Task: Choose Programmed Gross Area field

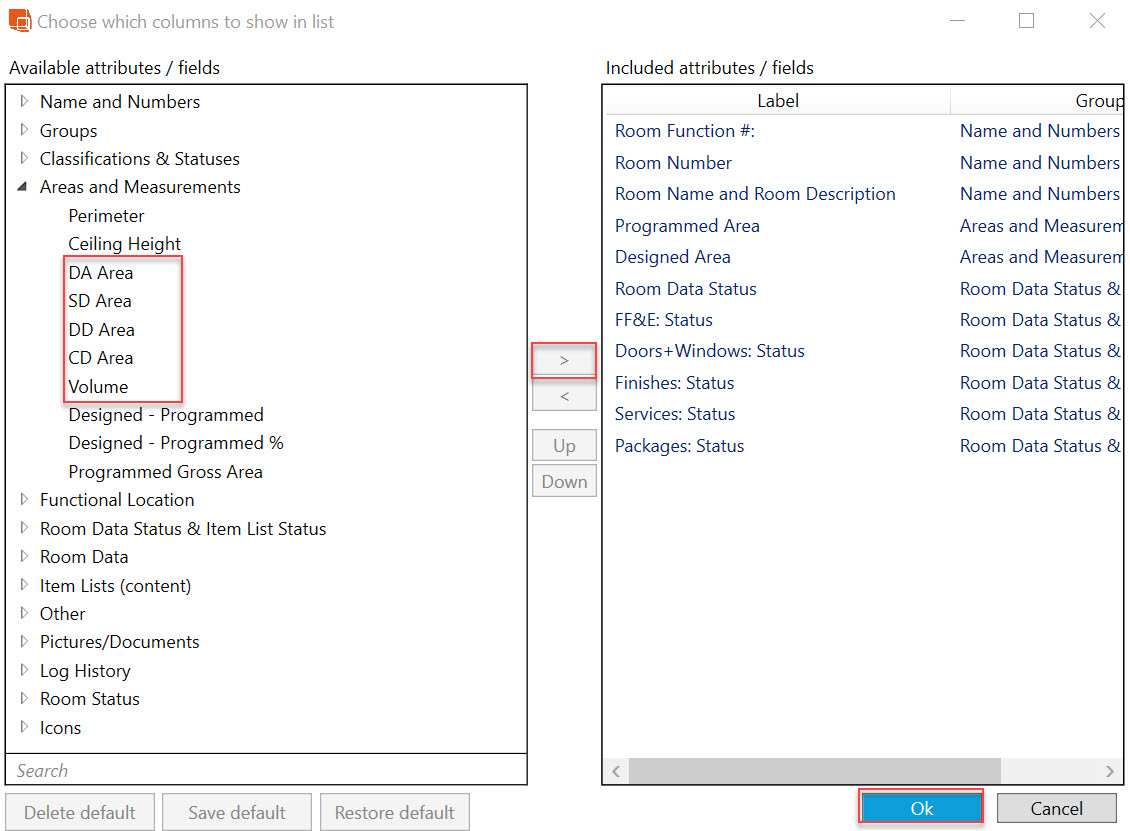Action: click(x=165, y=472)
